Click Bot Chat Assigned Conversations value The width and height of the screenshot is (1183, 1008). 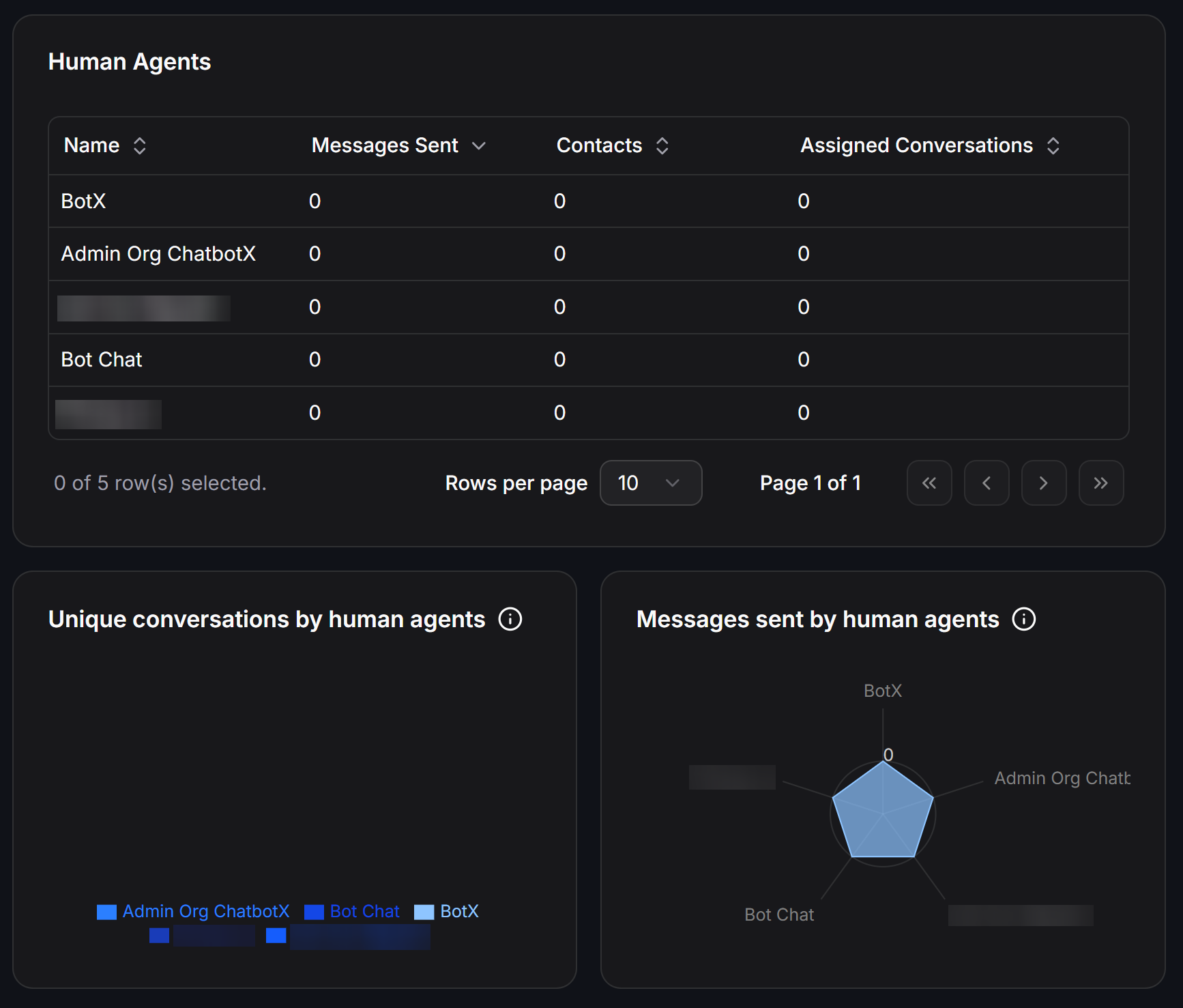point(804,360)
